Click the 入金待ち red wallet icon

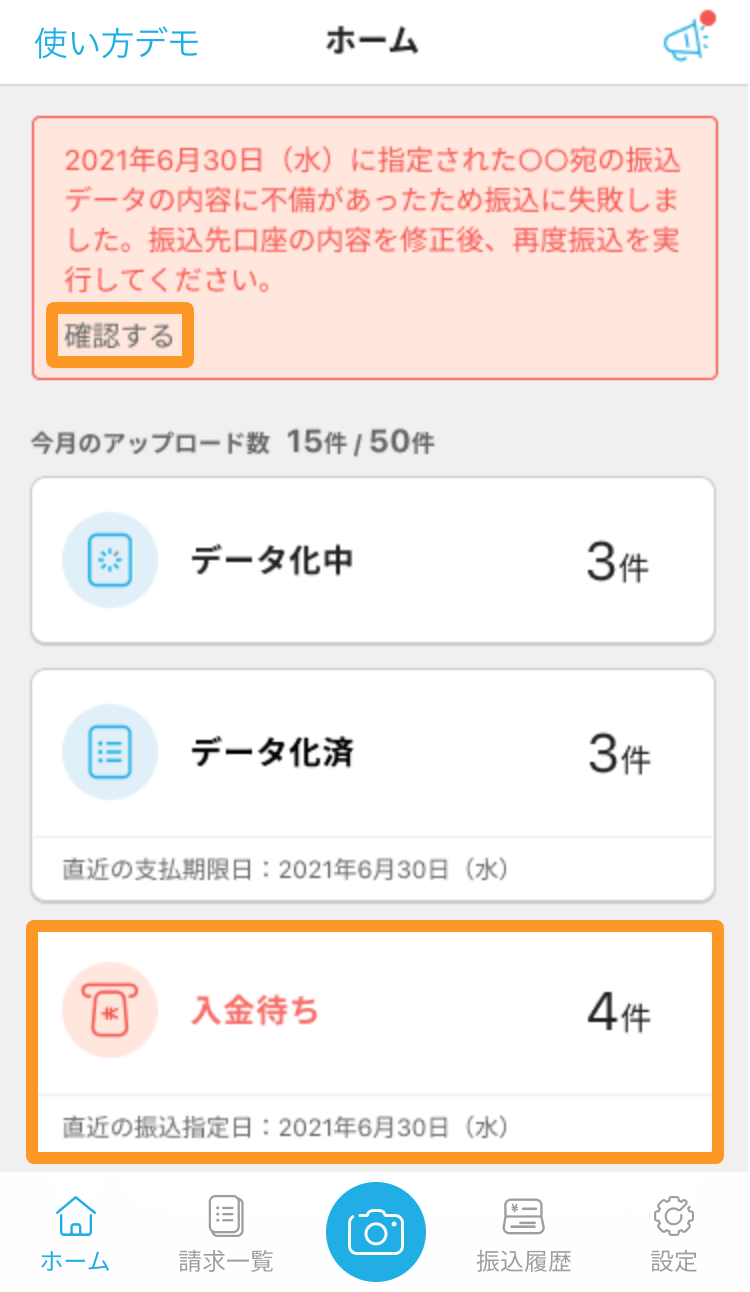(110, 1011)
